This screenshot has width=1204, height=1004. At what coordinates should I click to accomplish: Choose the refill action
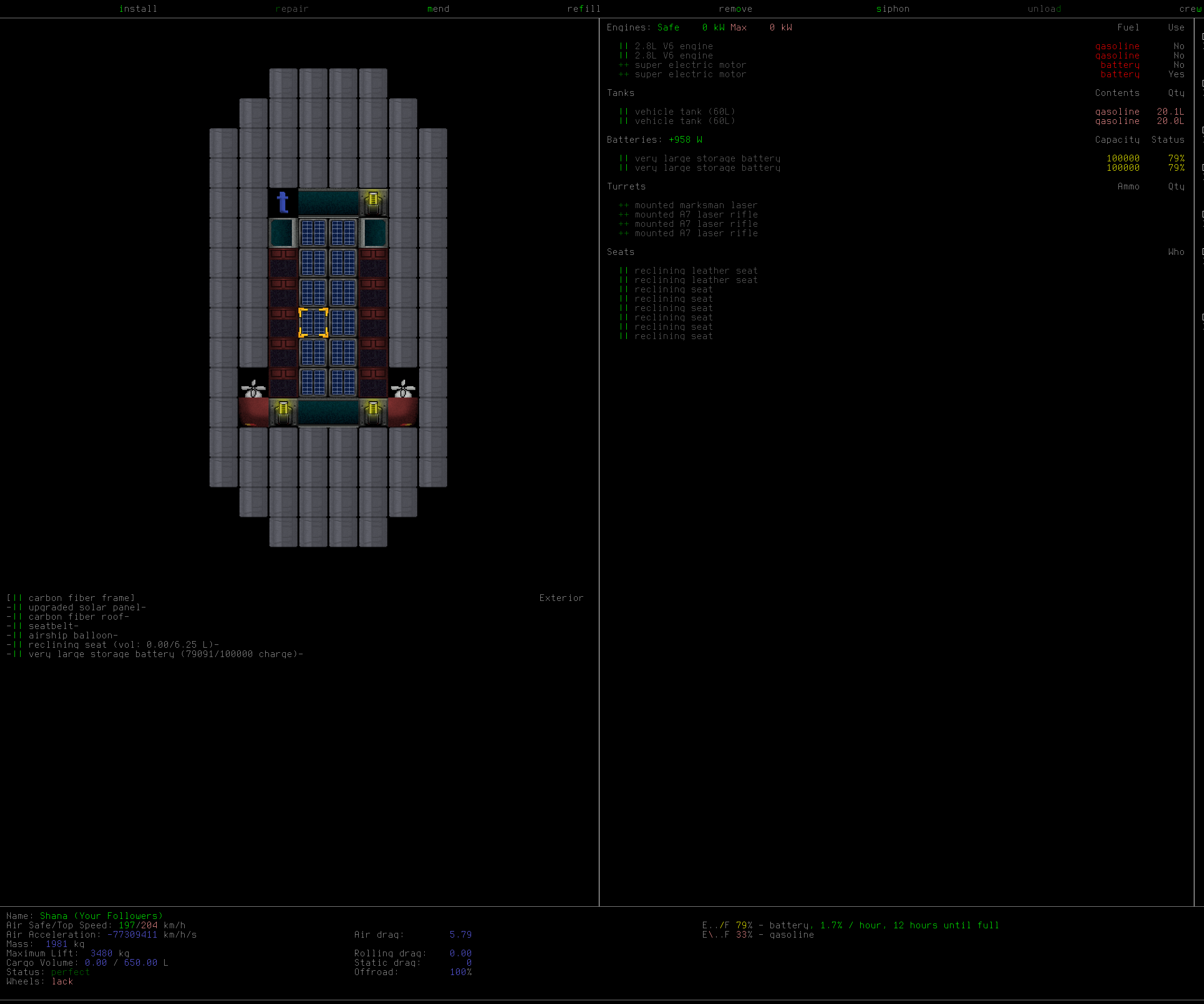tap(584, 8)
